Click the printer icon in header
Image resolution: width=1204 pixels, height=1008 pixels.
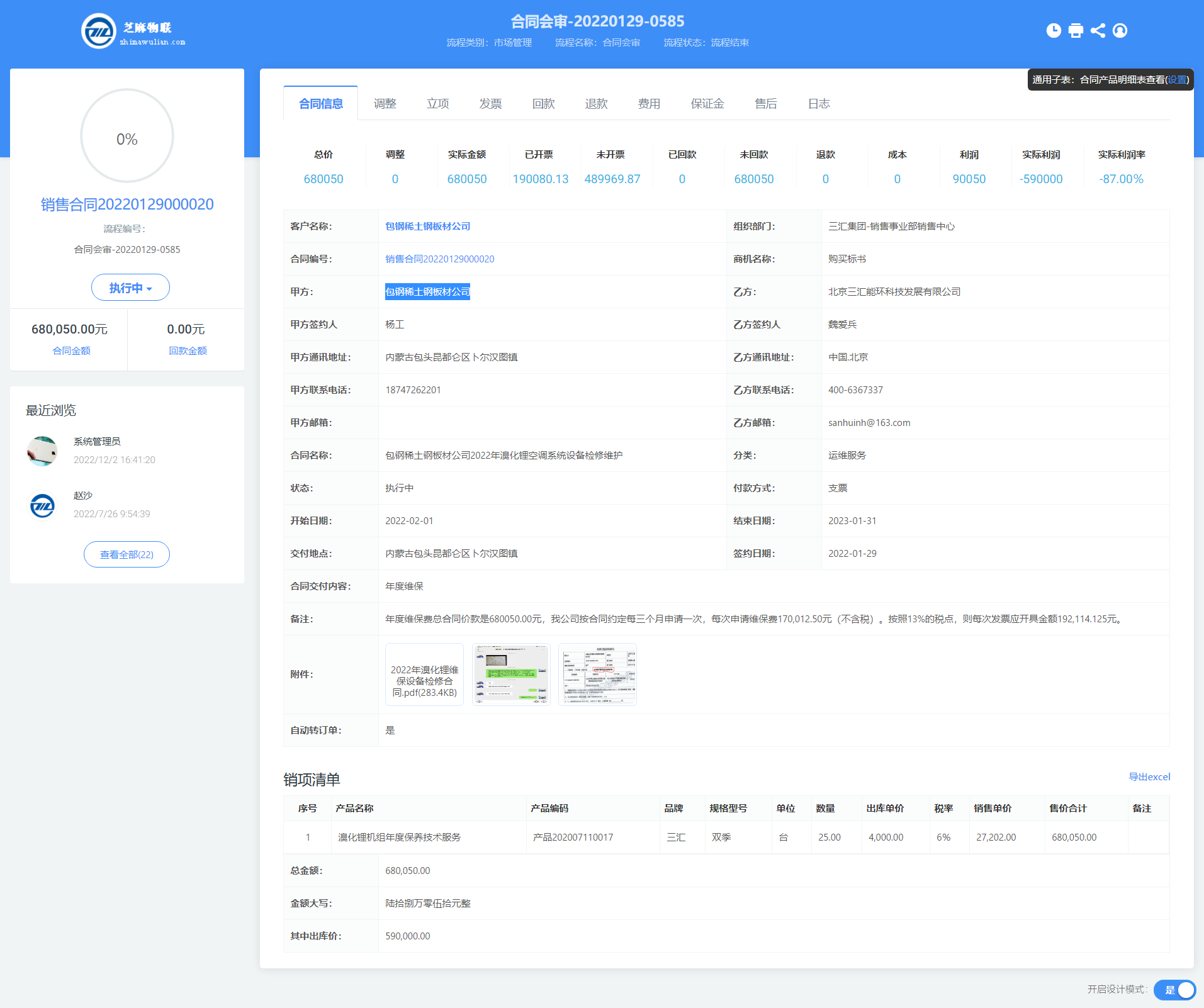pyautogui.click(x=1076, y=30)
